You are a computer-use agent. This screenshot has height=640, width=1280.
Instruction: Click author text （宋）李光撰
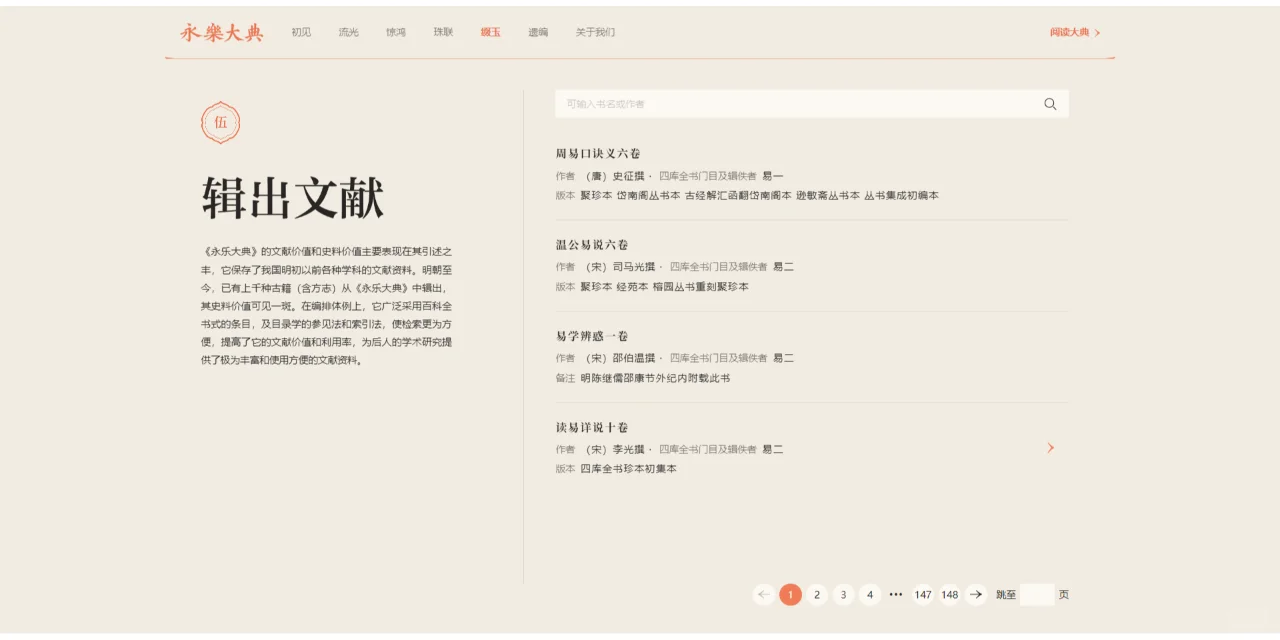tap(615, 450)
